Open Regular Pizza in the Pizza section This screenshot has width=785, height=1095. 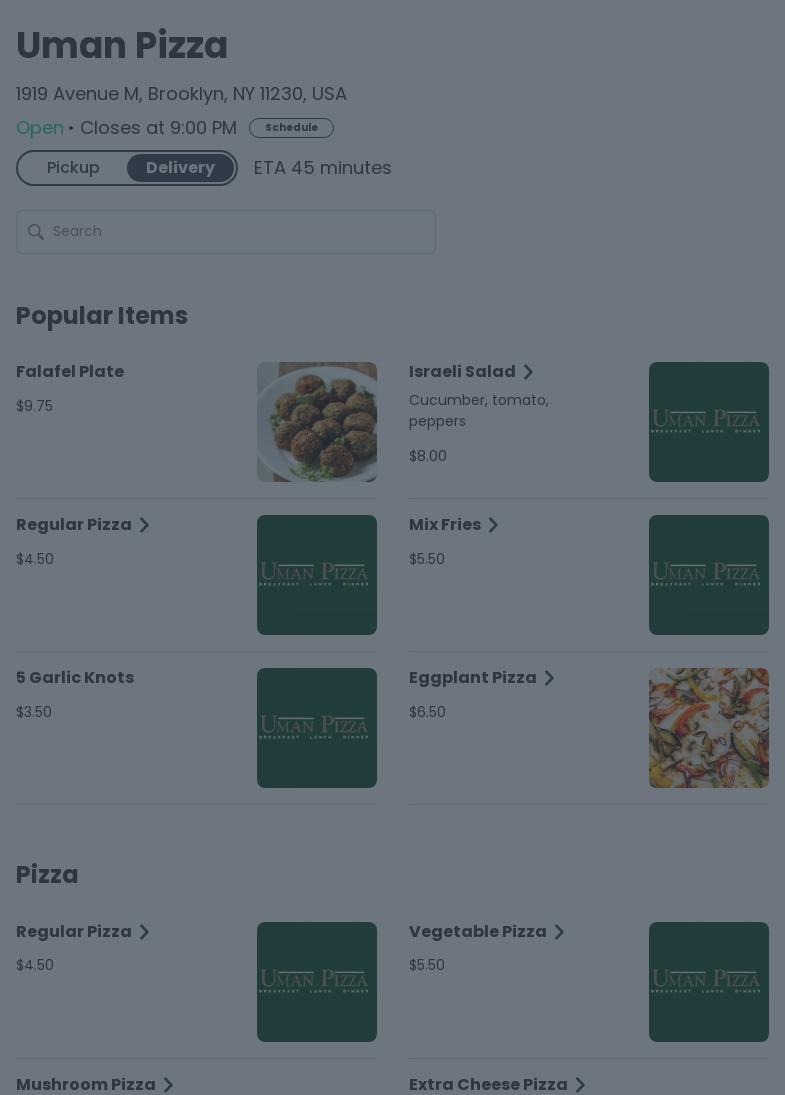click(74, 932)
